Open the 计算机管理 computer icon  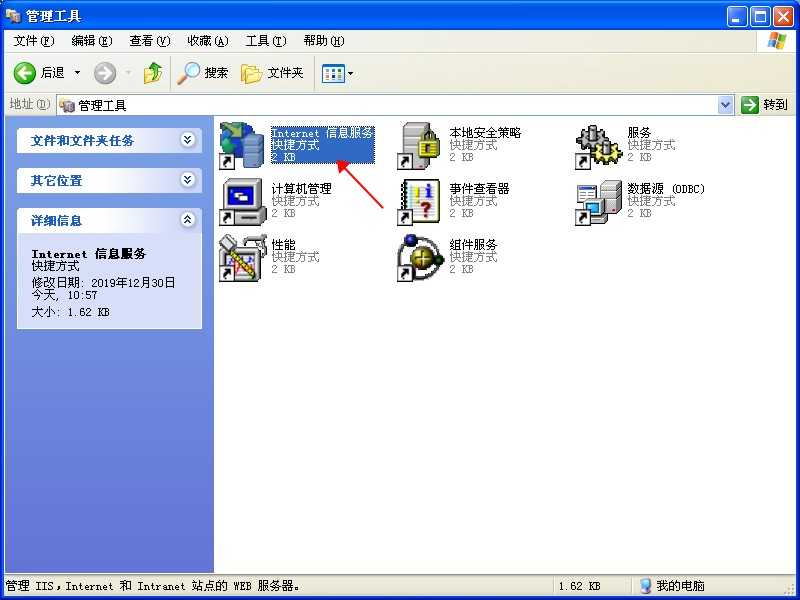point(242,202)
